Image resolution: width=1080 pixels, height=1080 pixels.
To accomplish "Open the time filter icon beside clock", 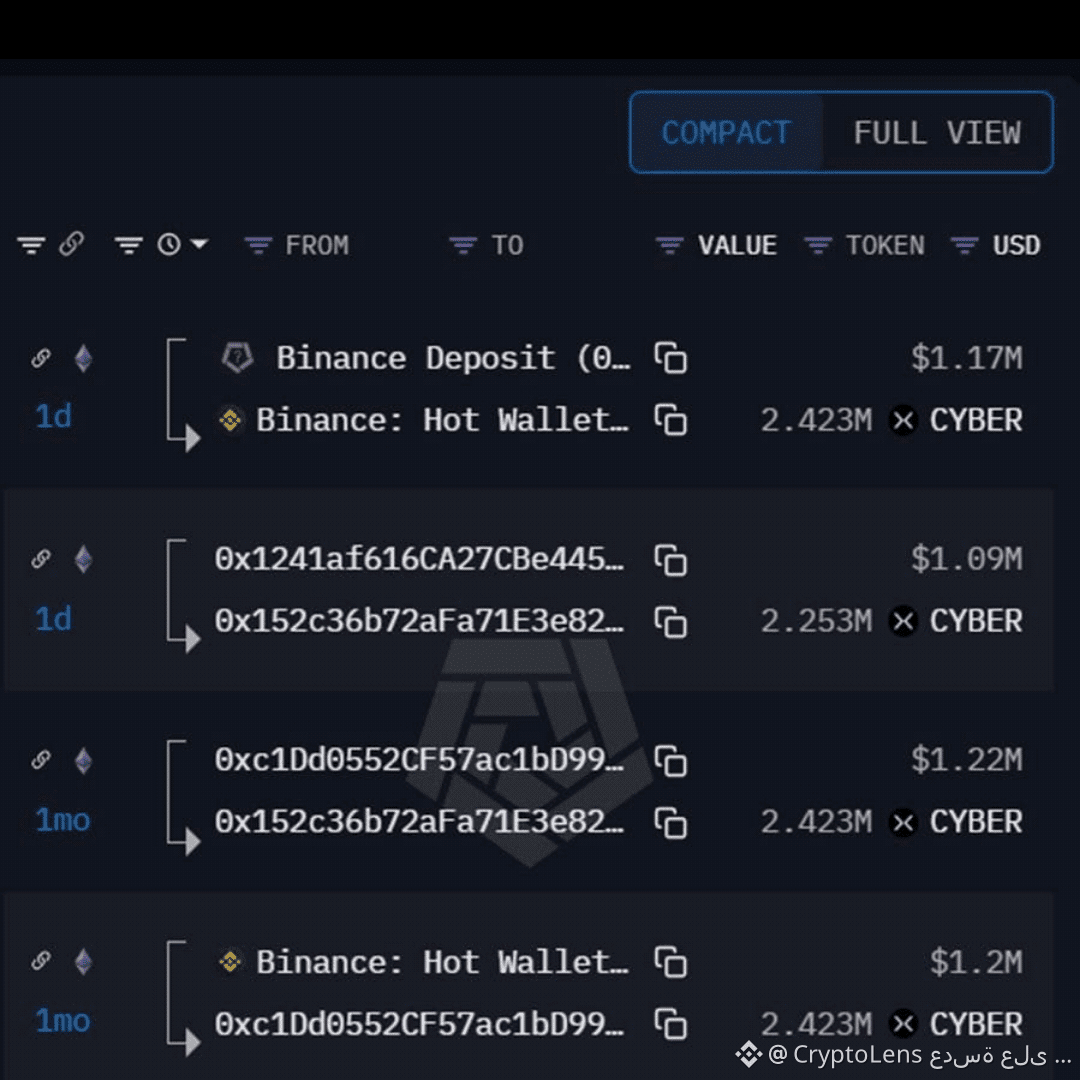I will click(129, 245).
